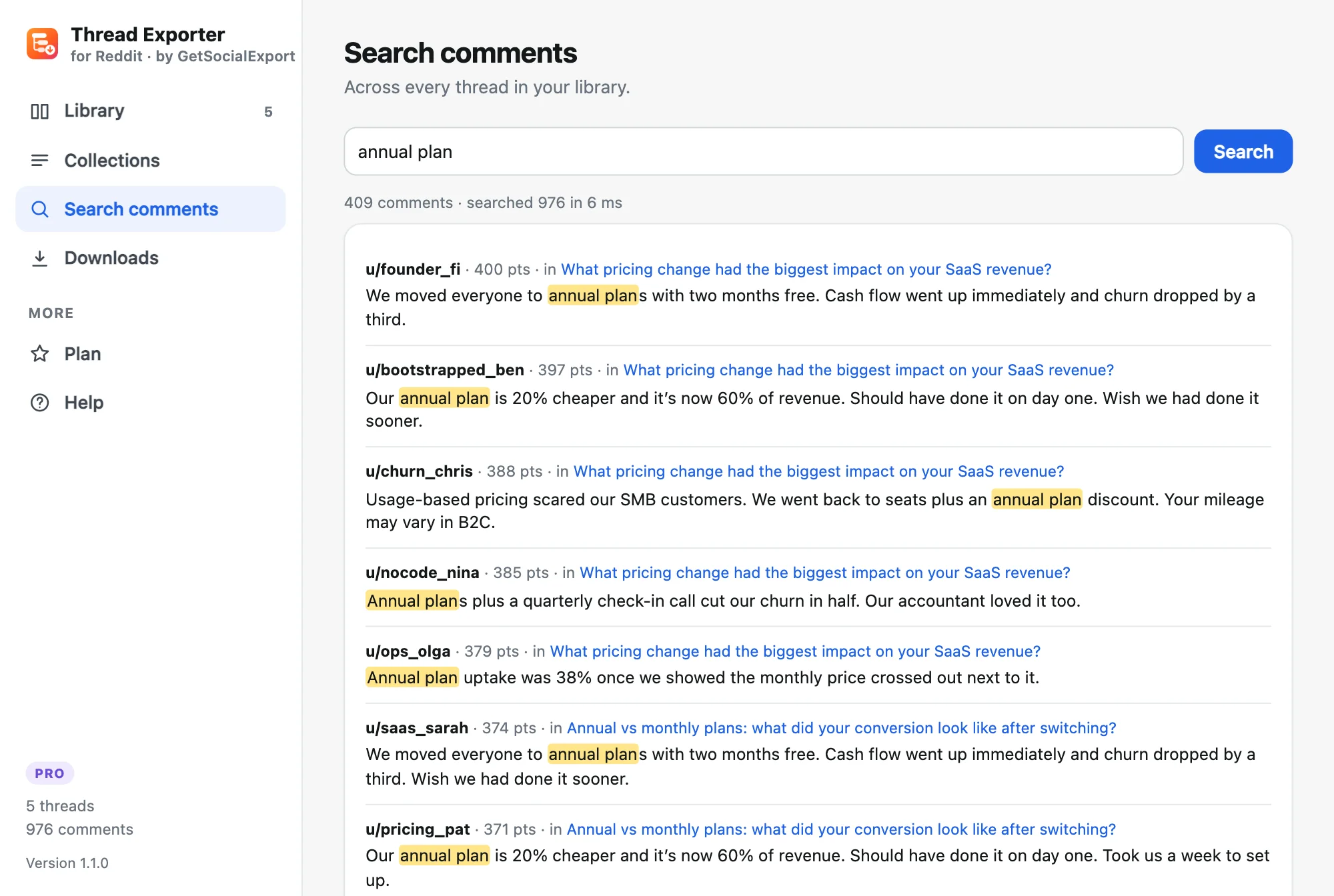The width and height of the screenshot is (1334, 896).
Task: Click '385 pts' score in nocode_nina result
Action: point(521,573)
